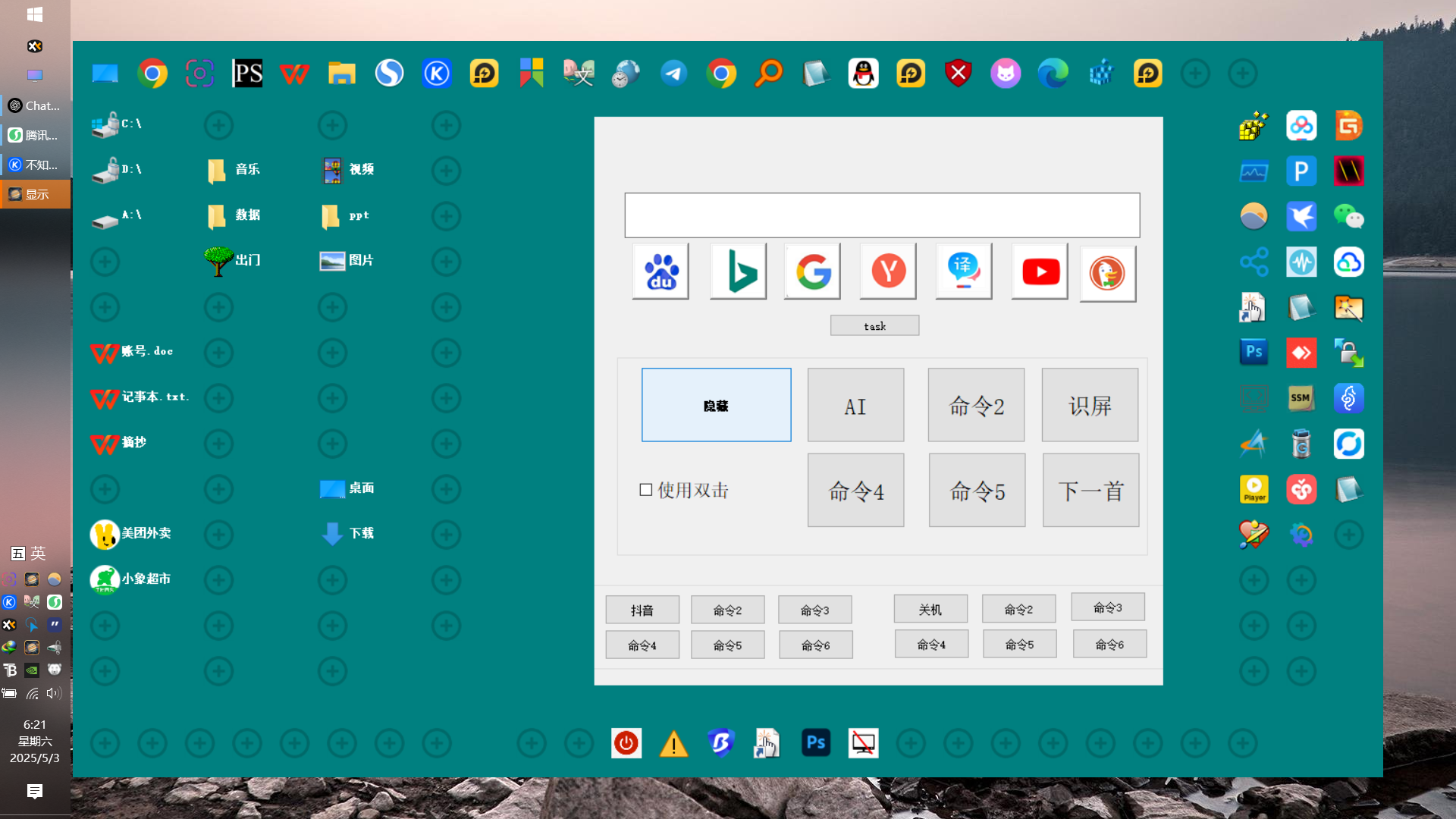Image resolution: width=1456 pixels, height=819 pixels.
Task: Click the YouTube icon button
Action: (x=1040, y=271)
